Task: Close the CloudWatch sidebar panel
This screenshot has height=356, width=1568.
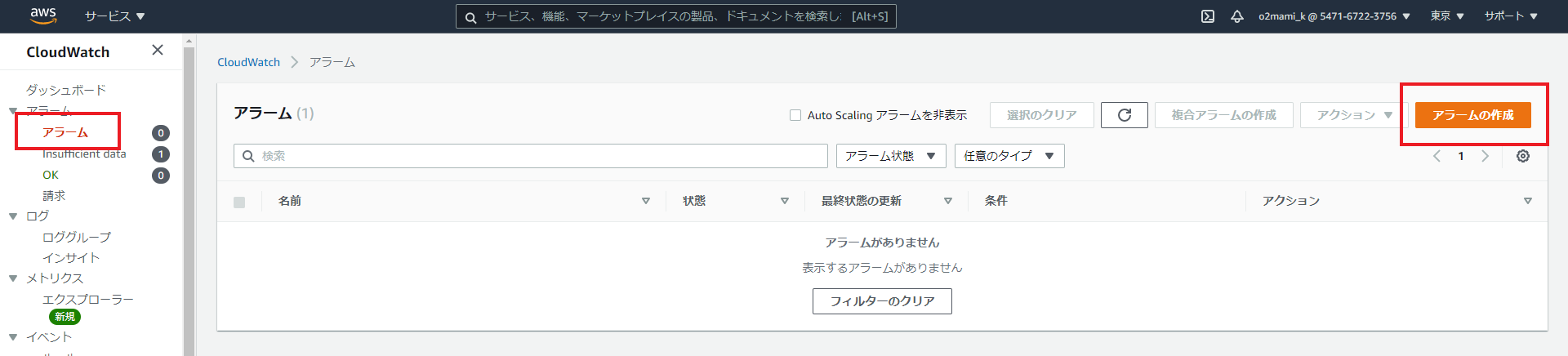Action: click(158, 51)
